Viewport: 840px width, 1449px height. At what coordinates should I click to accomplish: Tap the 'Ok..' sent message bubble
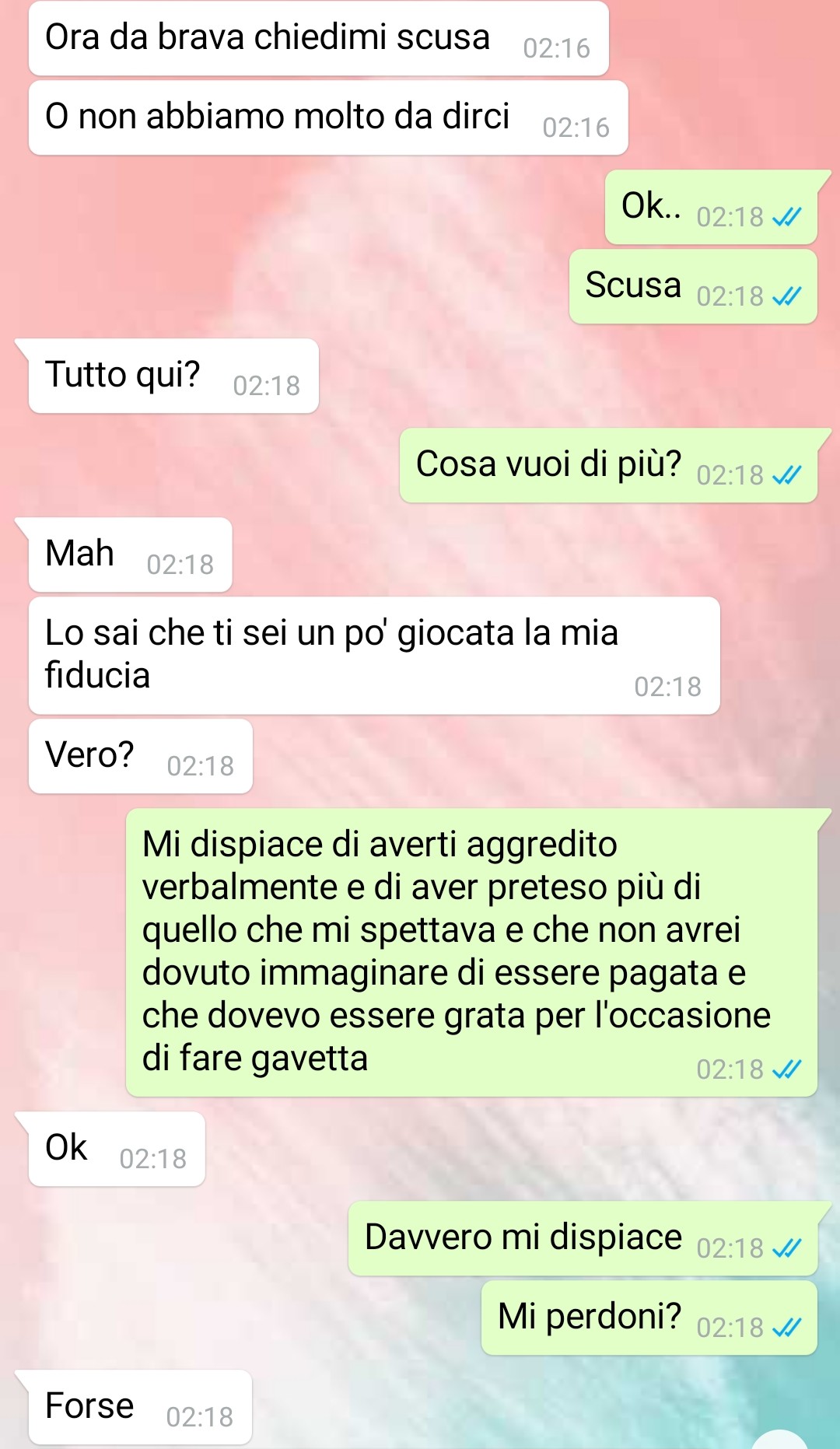coord(711,207)
